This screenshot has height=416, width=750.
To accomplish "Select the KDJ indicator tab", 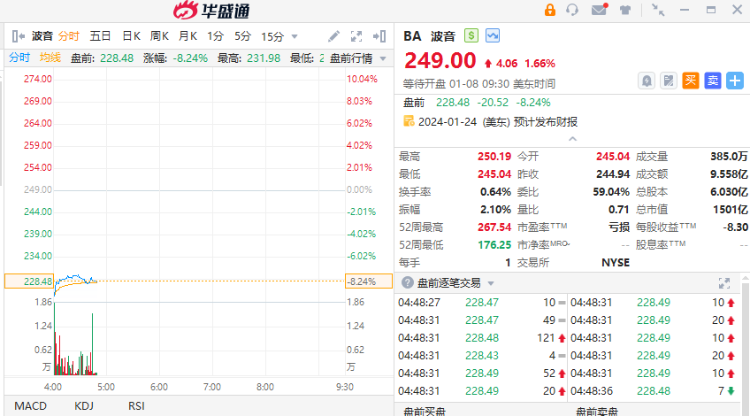I will coord(84,406).
